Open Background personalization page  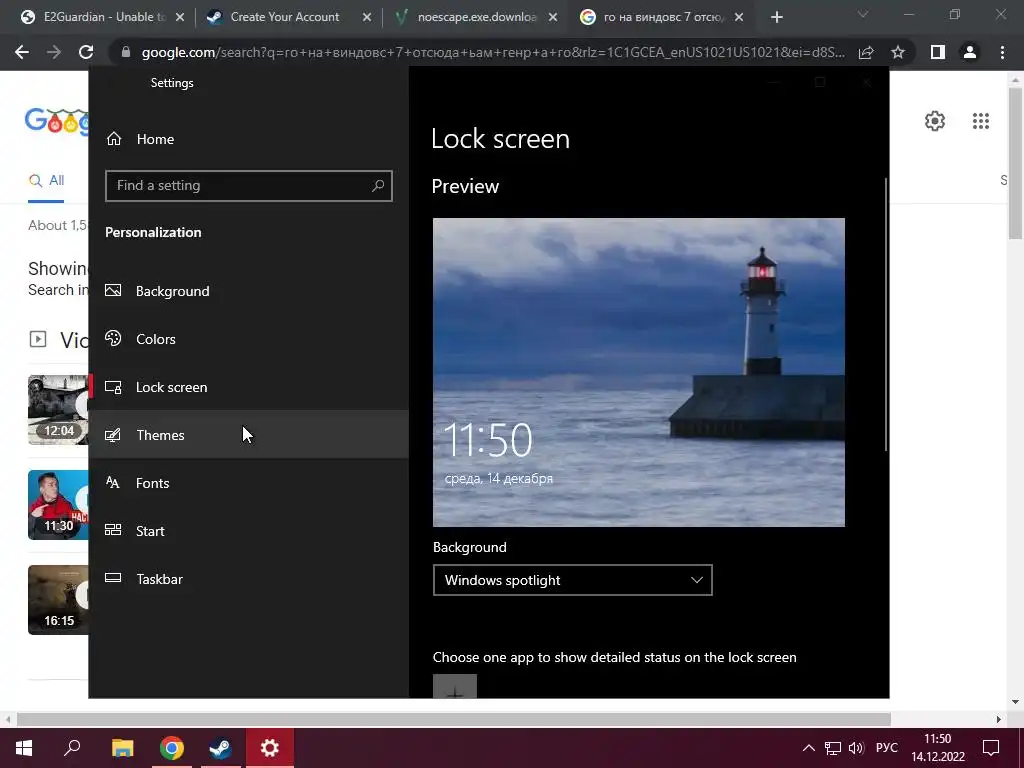[248, 291]
